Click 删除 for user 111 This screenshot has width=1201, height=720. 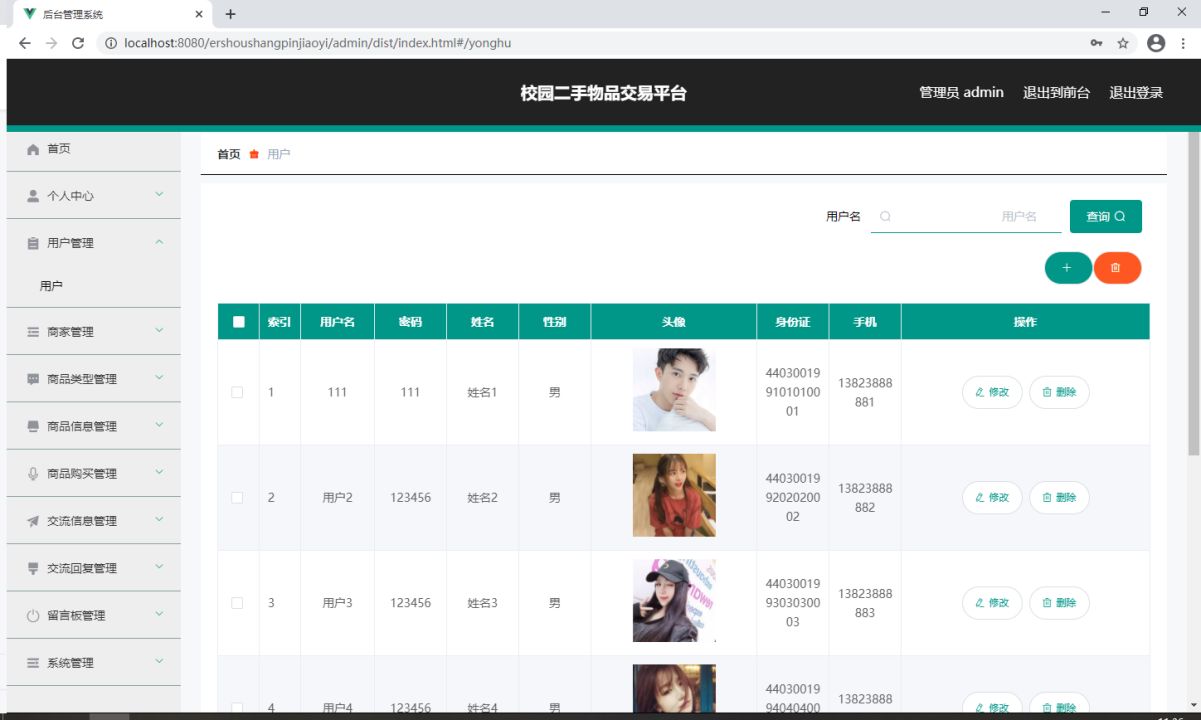point(1059,393)
